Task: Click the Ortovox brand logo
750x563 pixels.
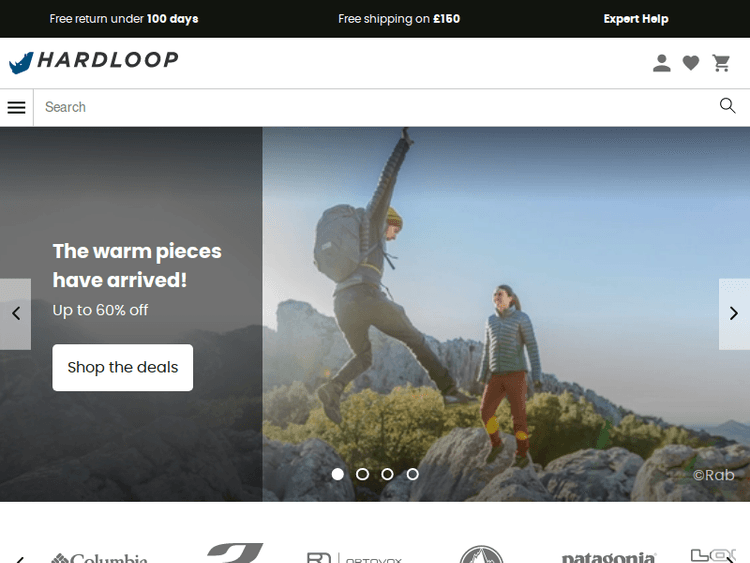Action: pyautogui.click(x=354, y=556)
